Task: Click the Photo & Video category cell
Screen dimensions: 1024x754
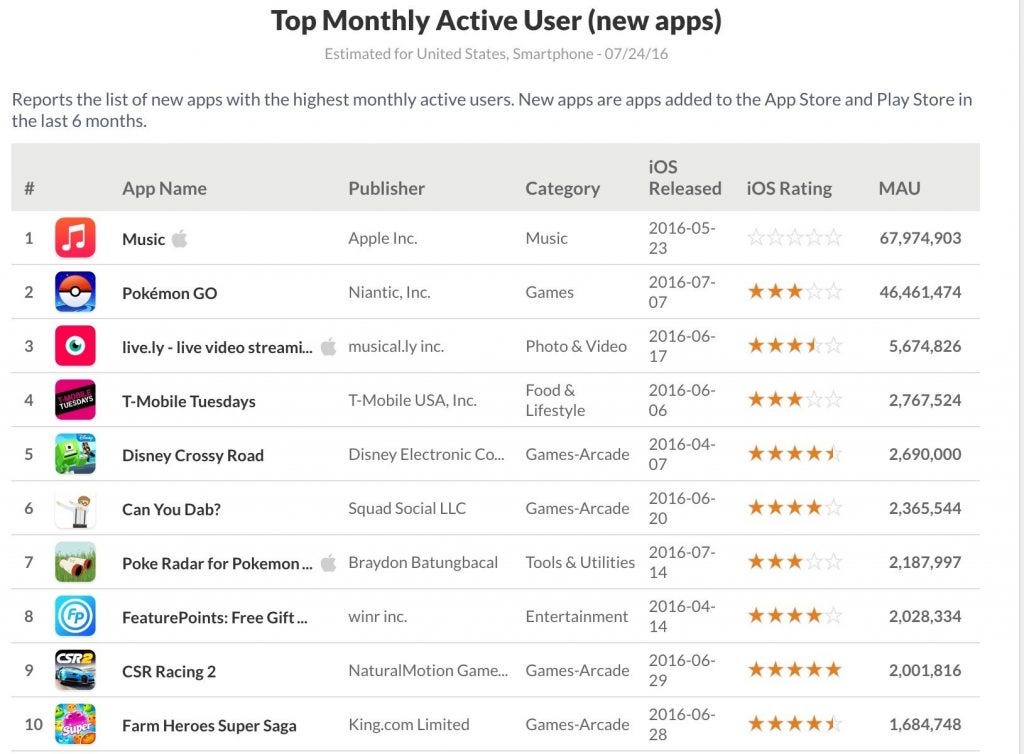Action: (x=576, y=347)
